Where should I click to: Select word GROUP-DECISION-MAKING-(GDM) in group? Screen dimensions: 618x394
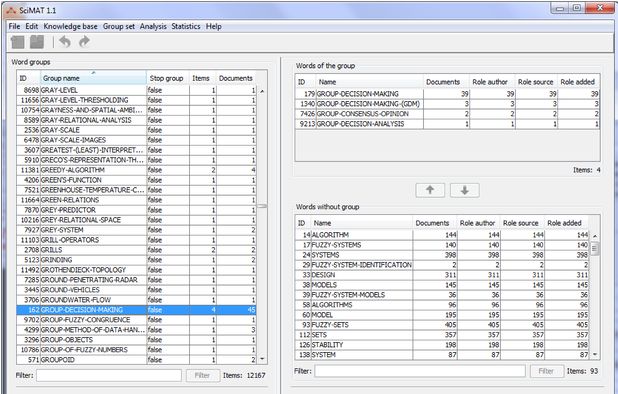pyautogui.click(x=448, y=104)
